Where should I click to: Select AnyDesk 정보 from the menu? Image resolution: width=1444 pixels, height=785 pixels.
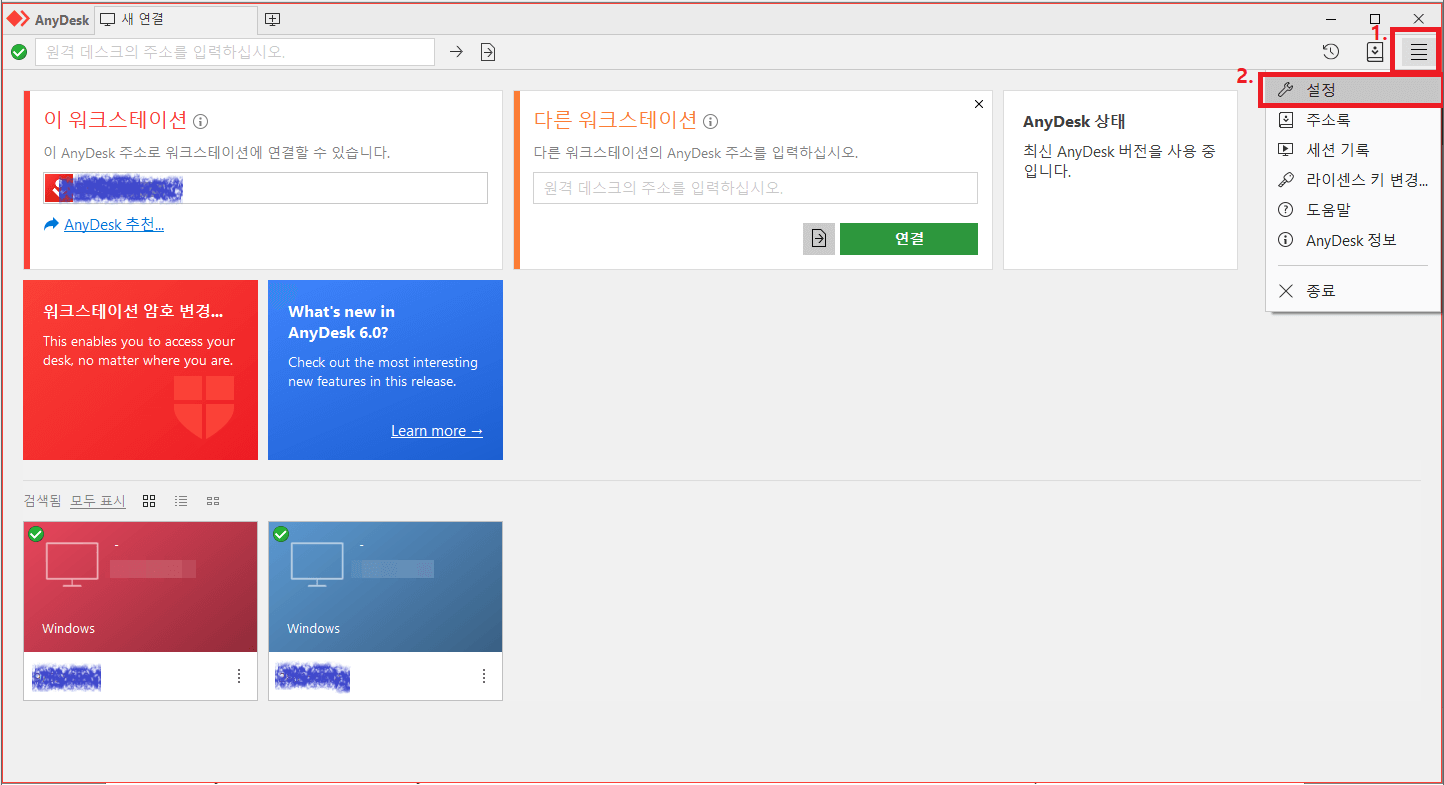coord(1353,240)
